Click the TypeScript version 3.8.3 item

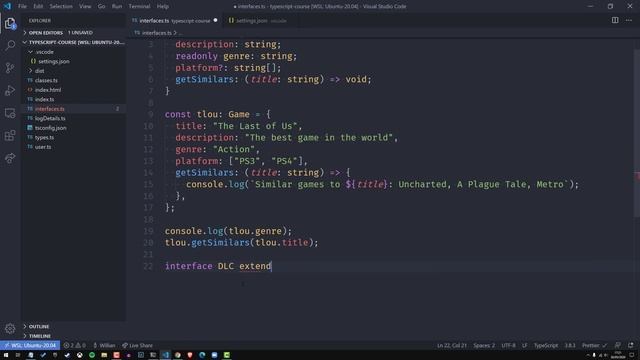click(x=570, y=345)
